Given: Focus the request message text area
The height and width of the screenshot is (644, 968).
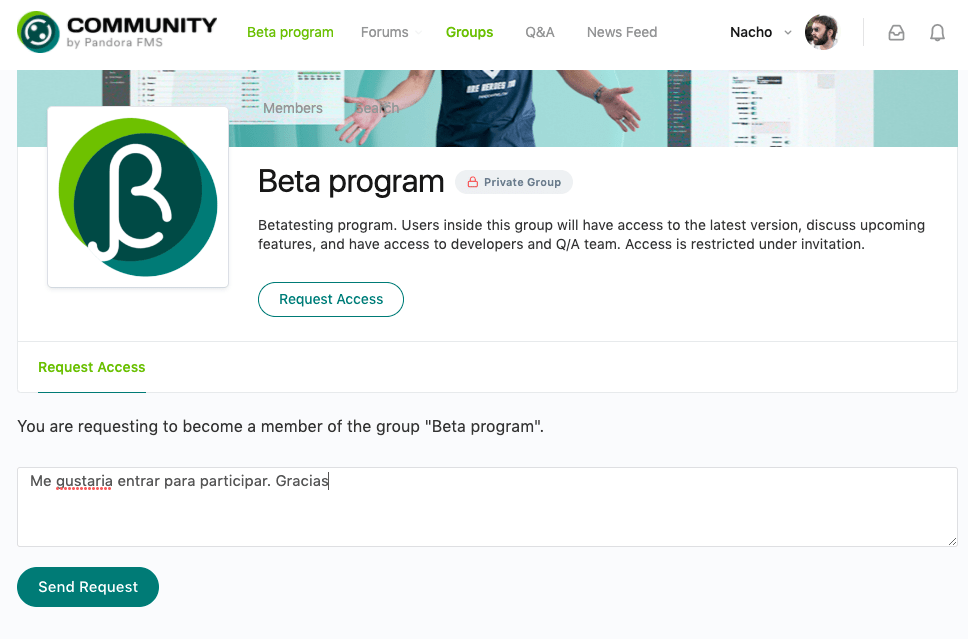Looking at the screenshot, I should pos(487,507).
